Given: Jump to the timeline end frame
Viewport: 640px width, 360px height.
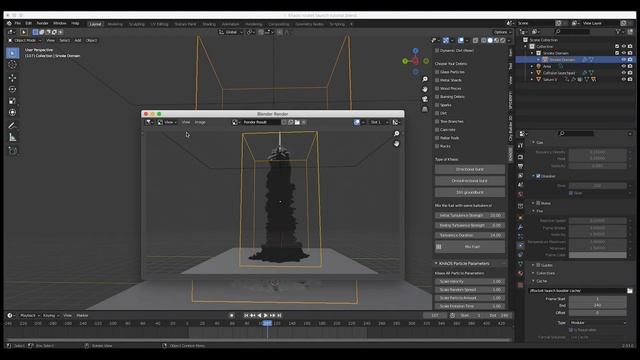Looking at the screenshot, I should coord(279,316).
